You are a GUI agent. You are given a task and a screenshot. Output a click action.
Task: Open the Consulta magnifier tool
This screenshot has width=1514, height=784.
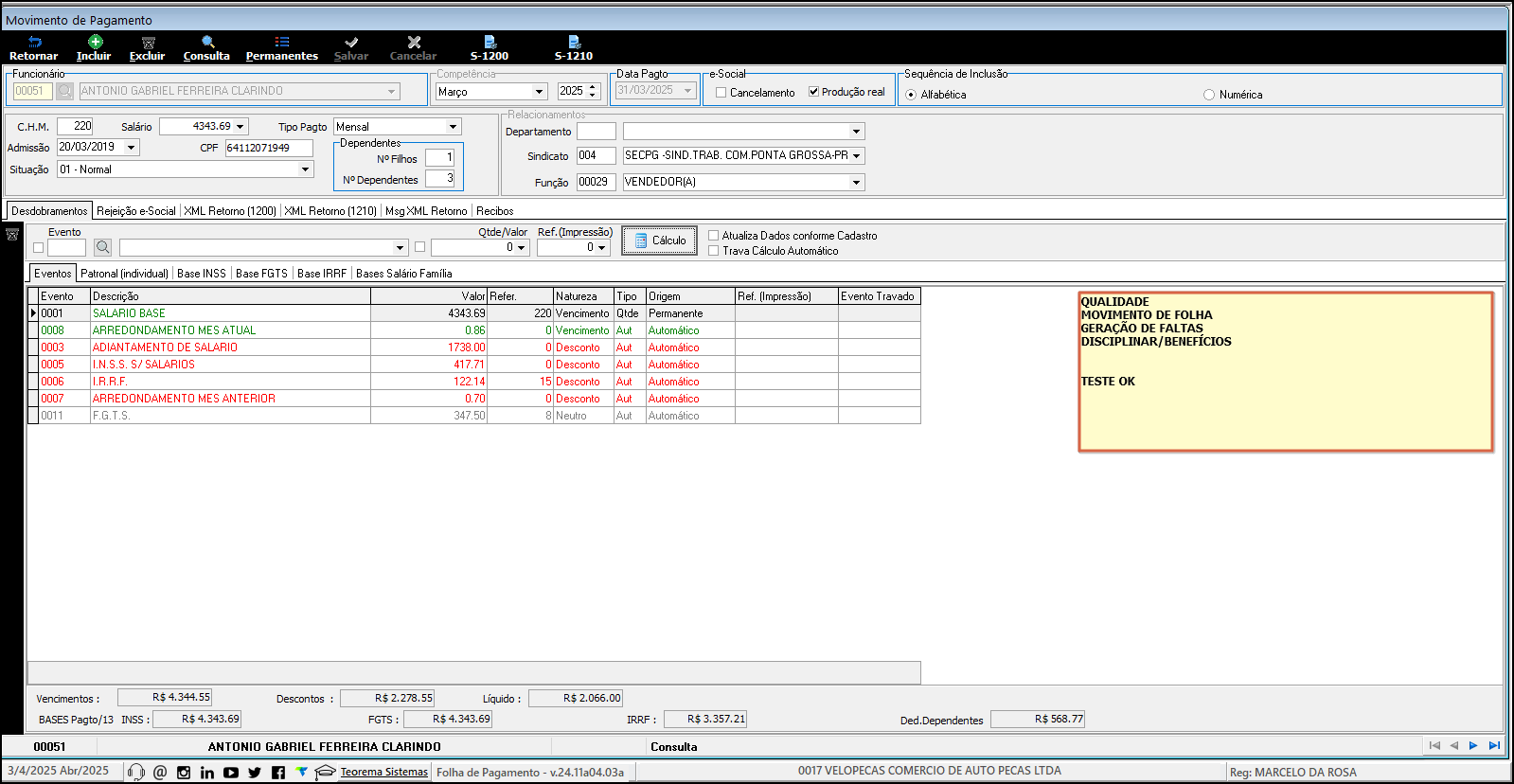coord(207,42)
